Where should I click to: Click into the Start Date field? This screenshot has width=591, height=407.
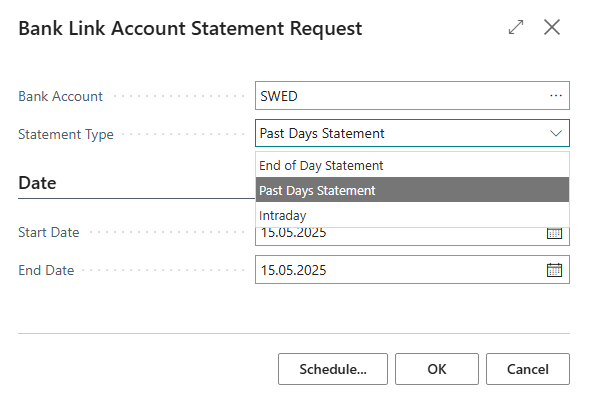tap(401, 236)
